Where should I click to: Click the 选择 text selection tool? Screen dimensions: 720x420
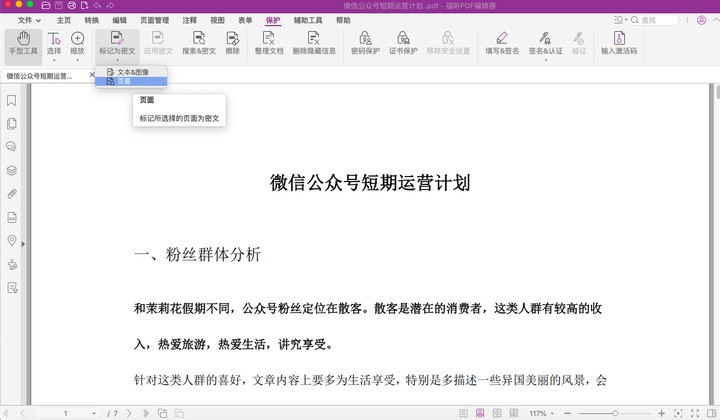54,43
